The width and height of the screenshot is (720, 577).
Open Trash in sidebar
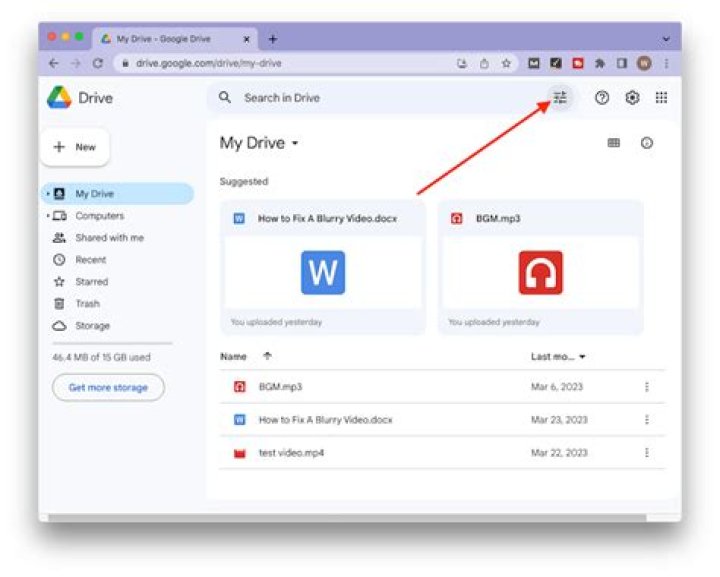pos(87,304)
